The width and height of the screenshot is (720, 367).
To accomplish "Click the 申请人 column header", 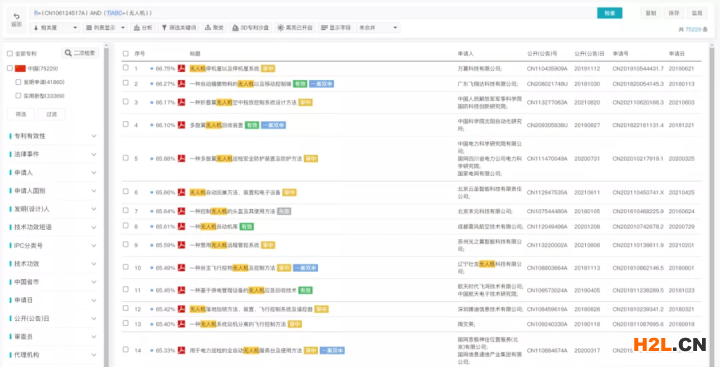I will pyautogui.click(x=466, y=54).
